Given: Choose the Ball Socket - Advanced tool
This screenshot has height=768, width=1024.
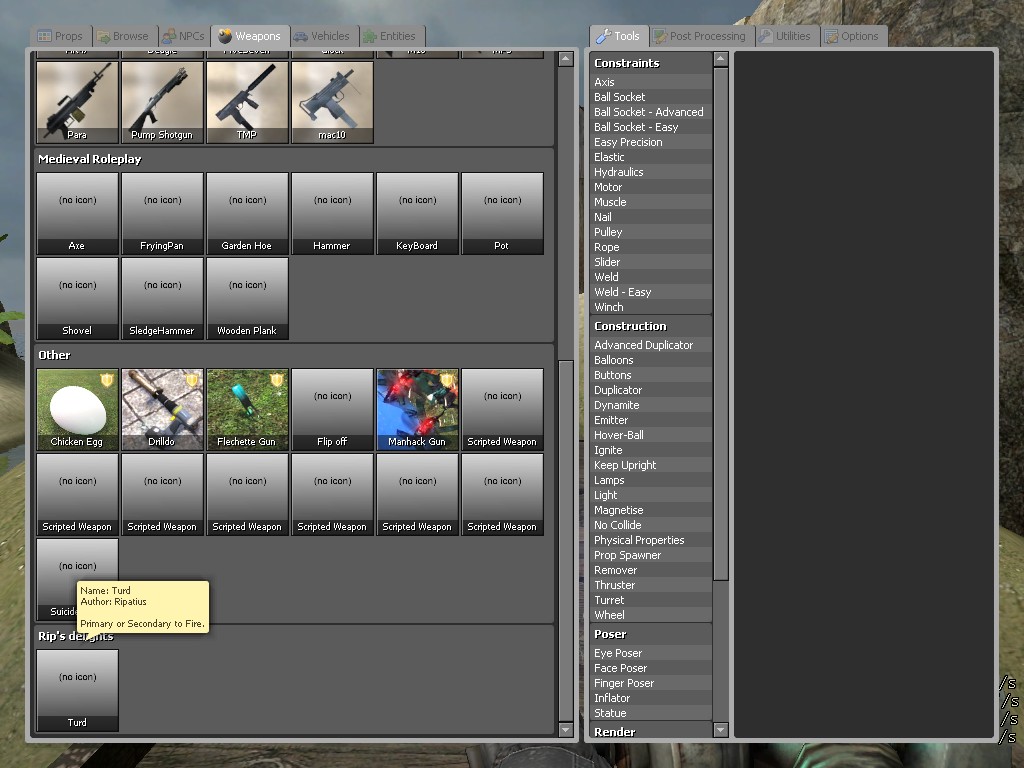Looking at the screenshot, I should pos(650,112).
